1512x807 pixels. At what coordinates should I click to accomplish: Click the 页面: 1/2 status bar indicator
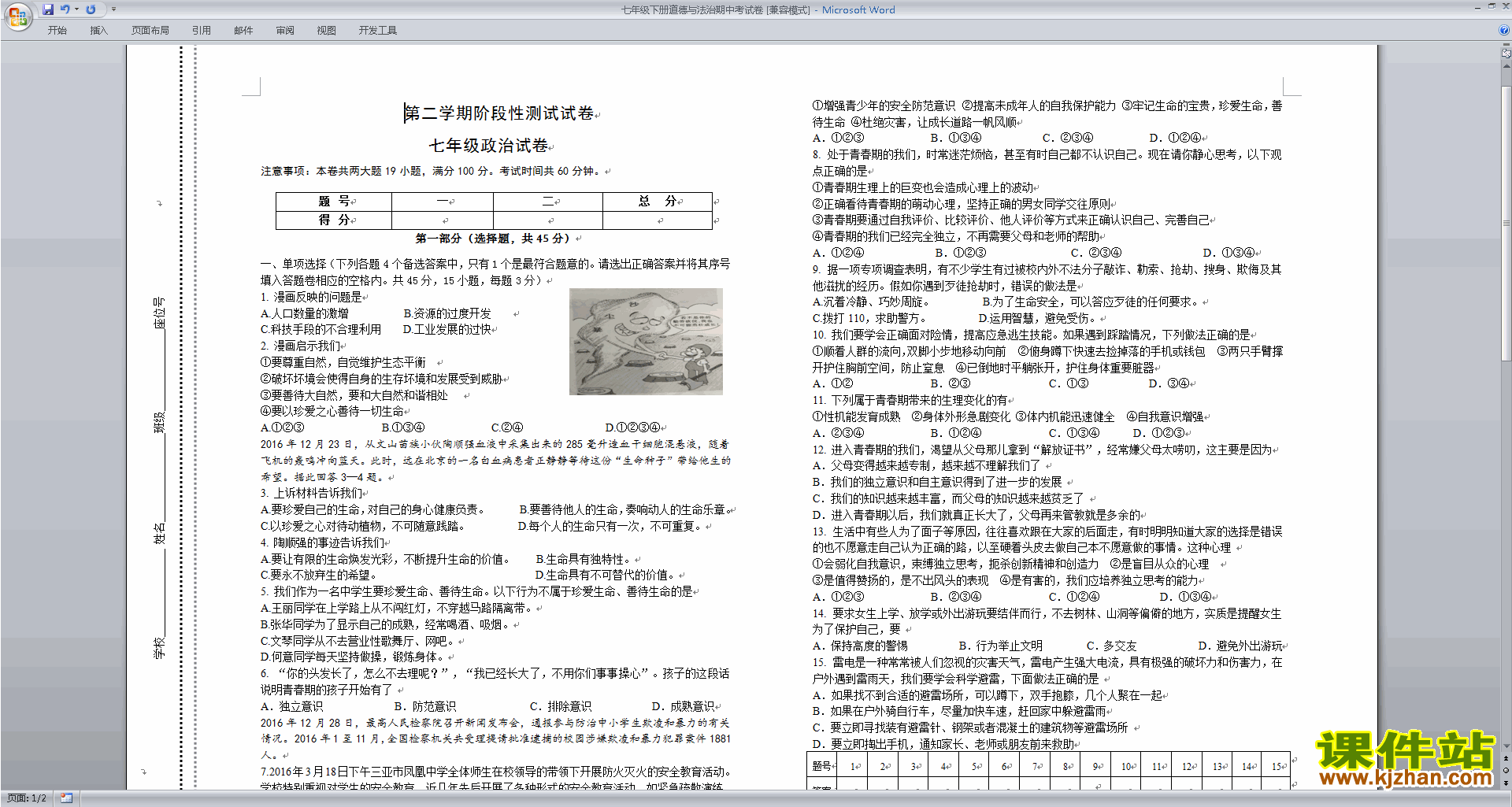tap(27, 798)
